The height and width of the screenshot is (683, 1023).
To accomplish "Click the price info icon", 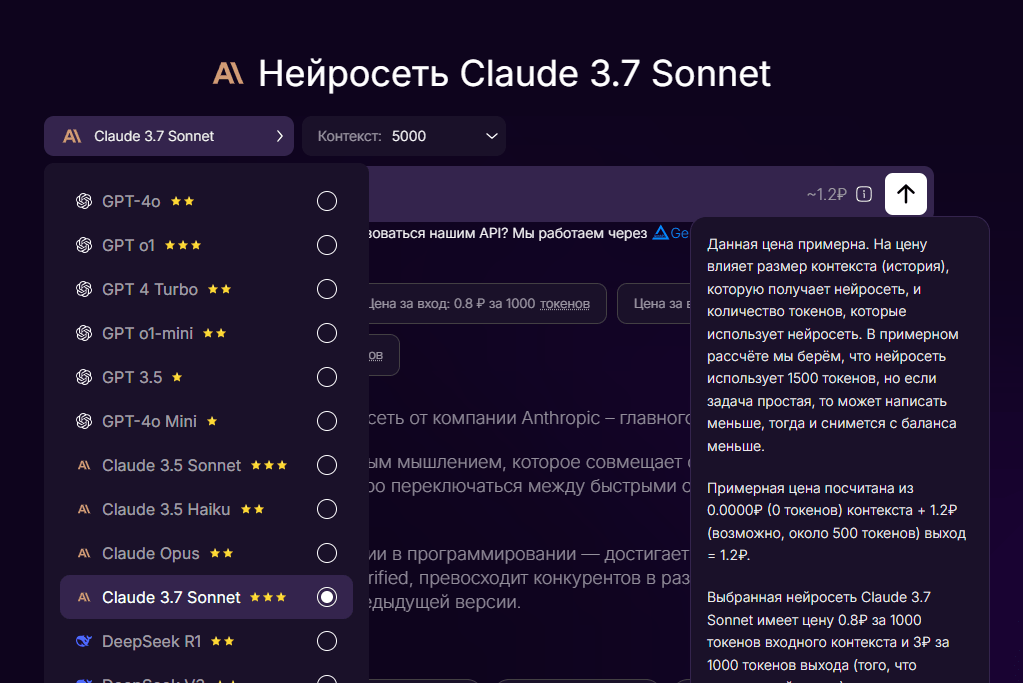I will (865, 194).
